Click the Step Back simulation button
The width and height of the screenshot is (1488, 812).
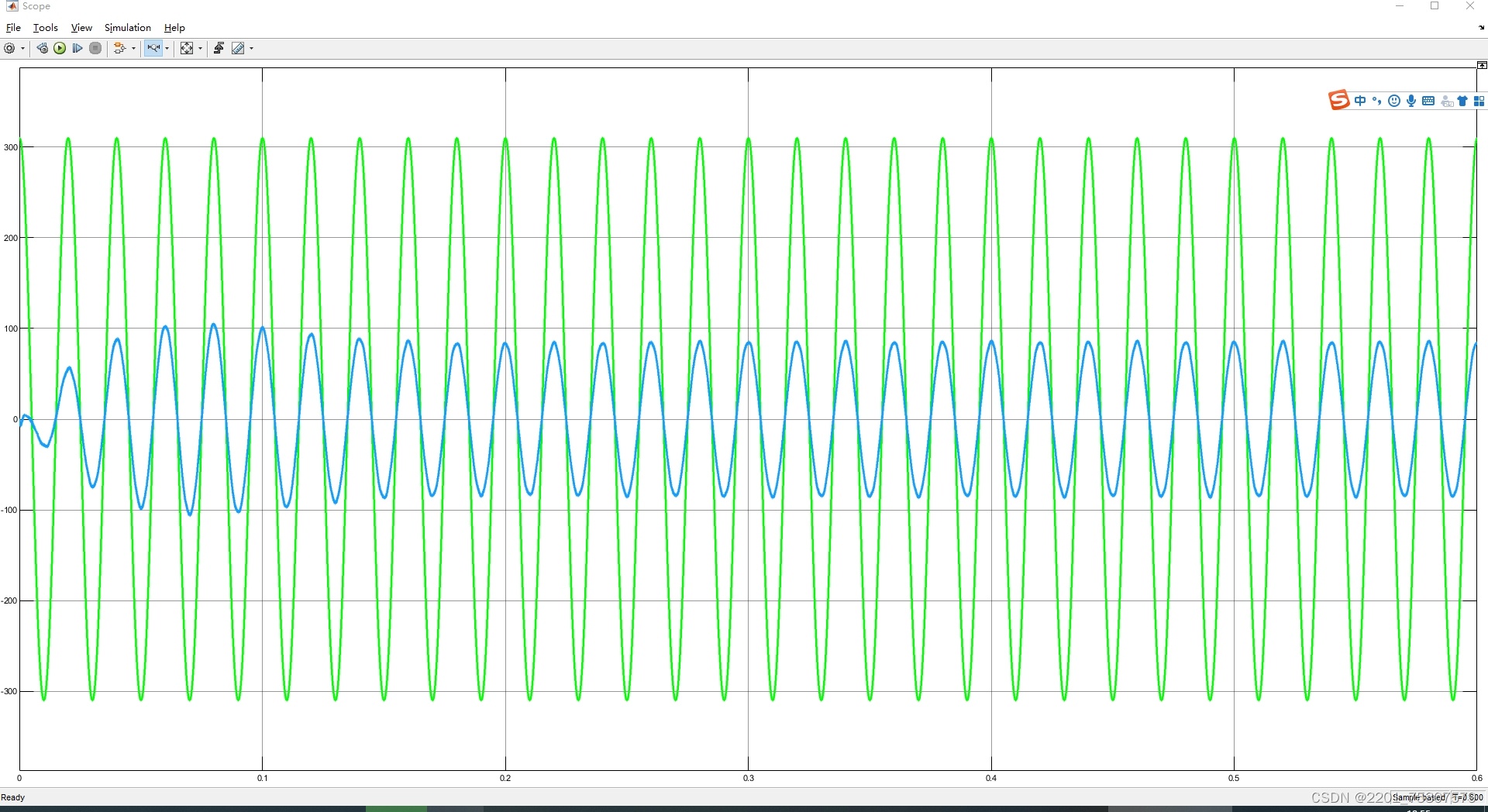pos(43,48)
